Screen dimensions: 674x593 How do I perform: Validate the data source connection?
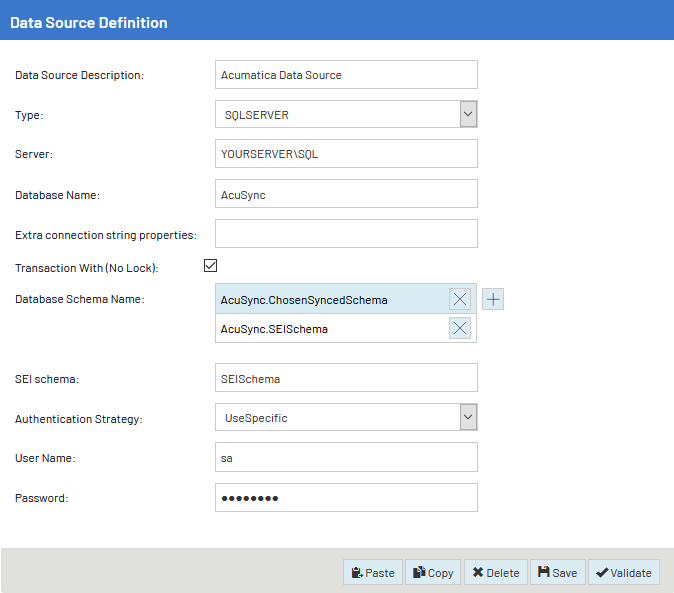pyautogui.click(x=624, y=572)
